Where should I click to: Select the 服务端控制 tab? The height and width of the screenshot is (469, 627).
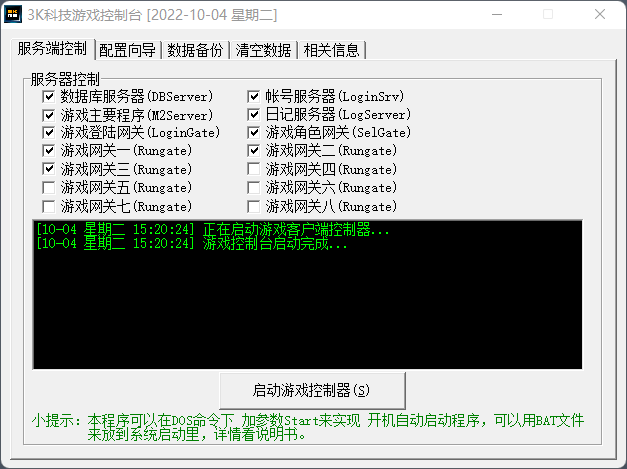click(x=52, y=49)
